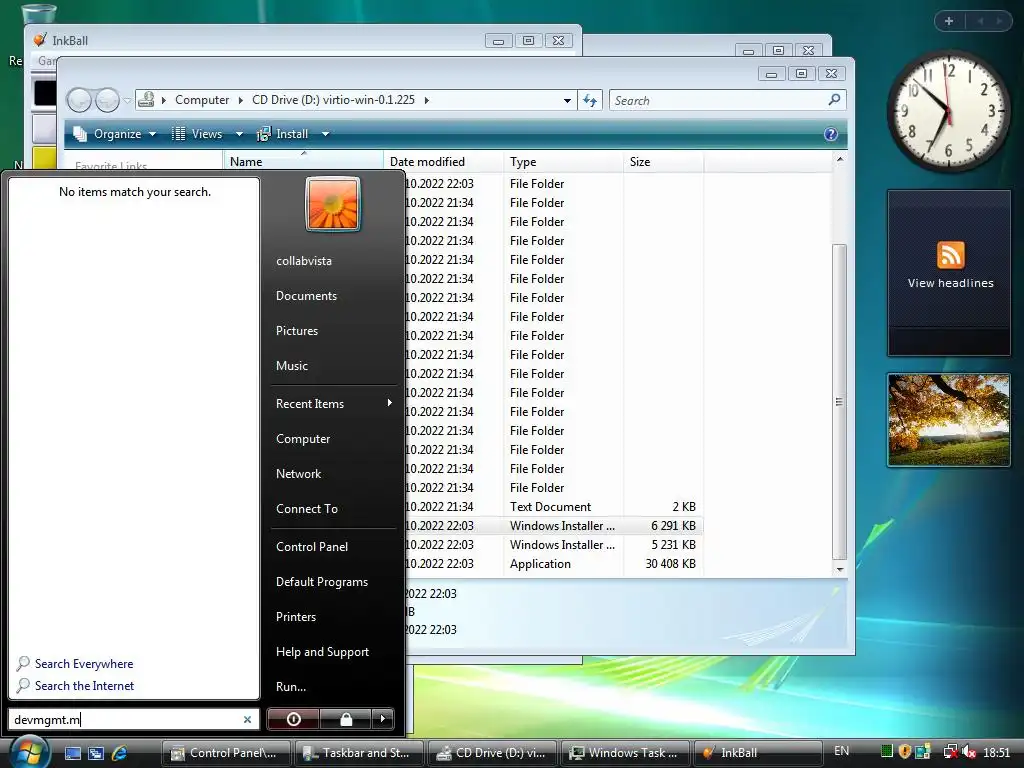The width and height of the screenshot is (1024, 768).
Task: Expand the Recent Items submenu arrow
Action: tap(389, 403)
